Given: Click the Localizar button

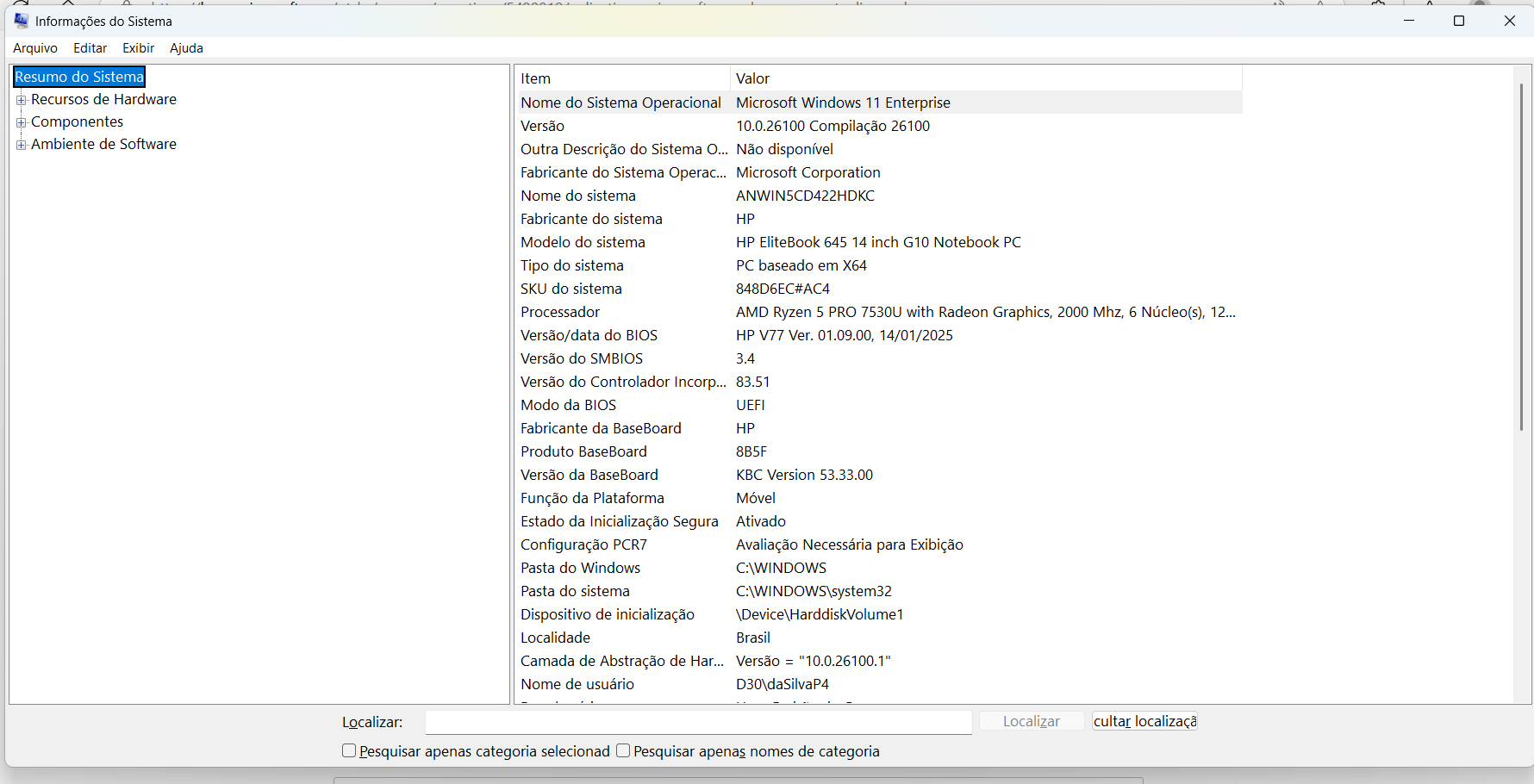Looking at the screenshot, I should (x=1032, y=721).
